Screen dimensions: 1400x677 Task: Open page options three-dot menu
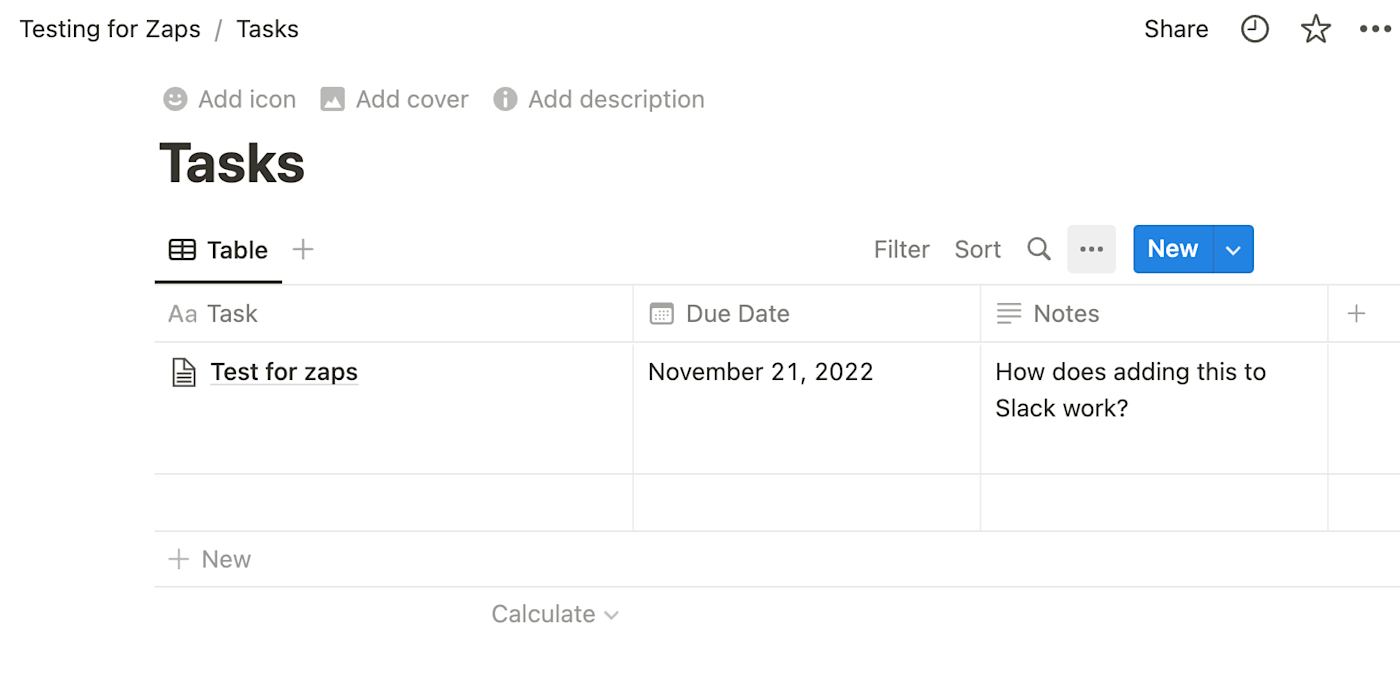click(x=1375, y=29)
